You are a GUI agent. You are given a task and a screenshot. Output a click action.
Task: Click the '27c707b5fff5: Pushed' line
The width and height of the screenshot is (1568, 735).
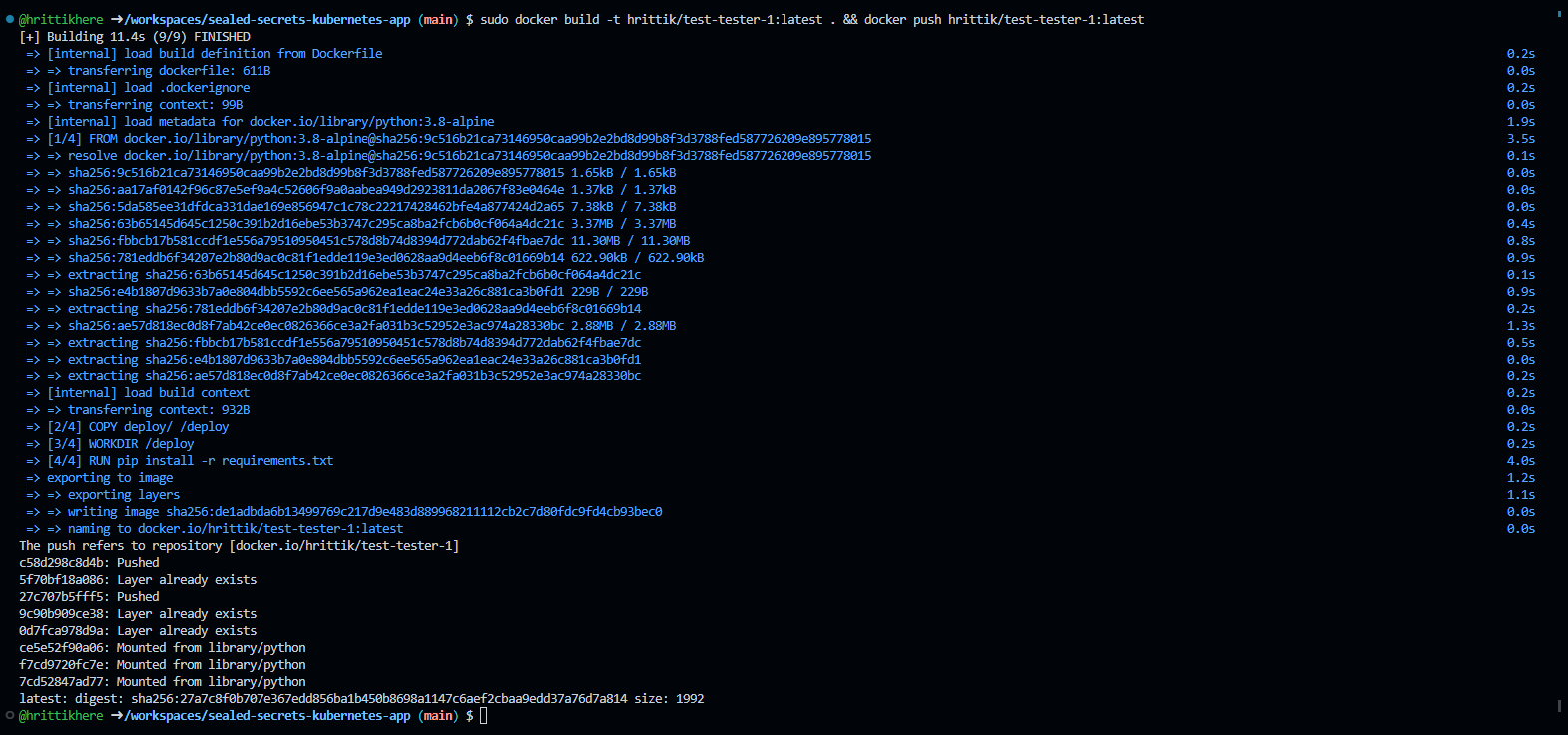point(89,596)
